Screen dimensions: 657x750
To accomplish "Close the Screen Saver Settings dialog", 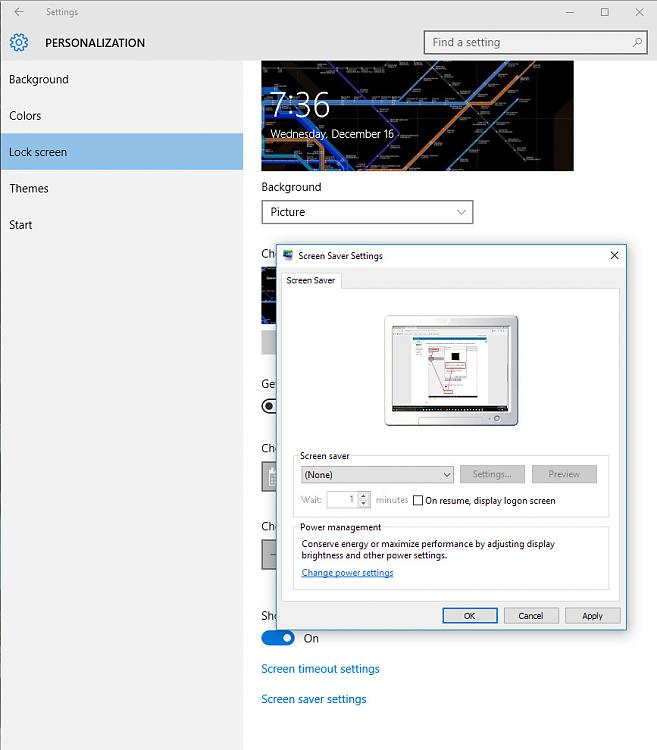I will (614, 255).
